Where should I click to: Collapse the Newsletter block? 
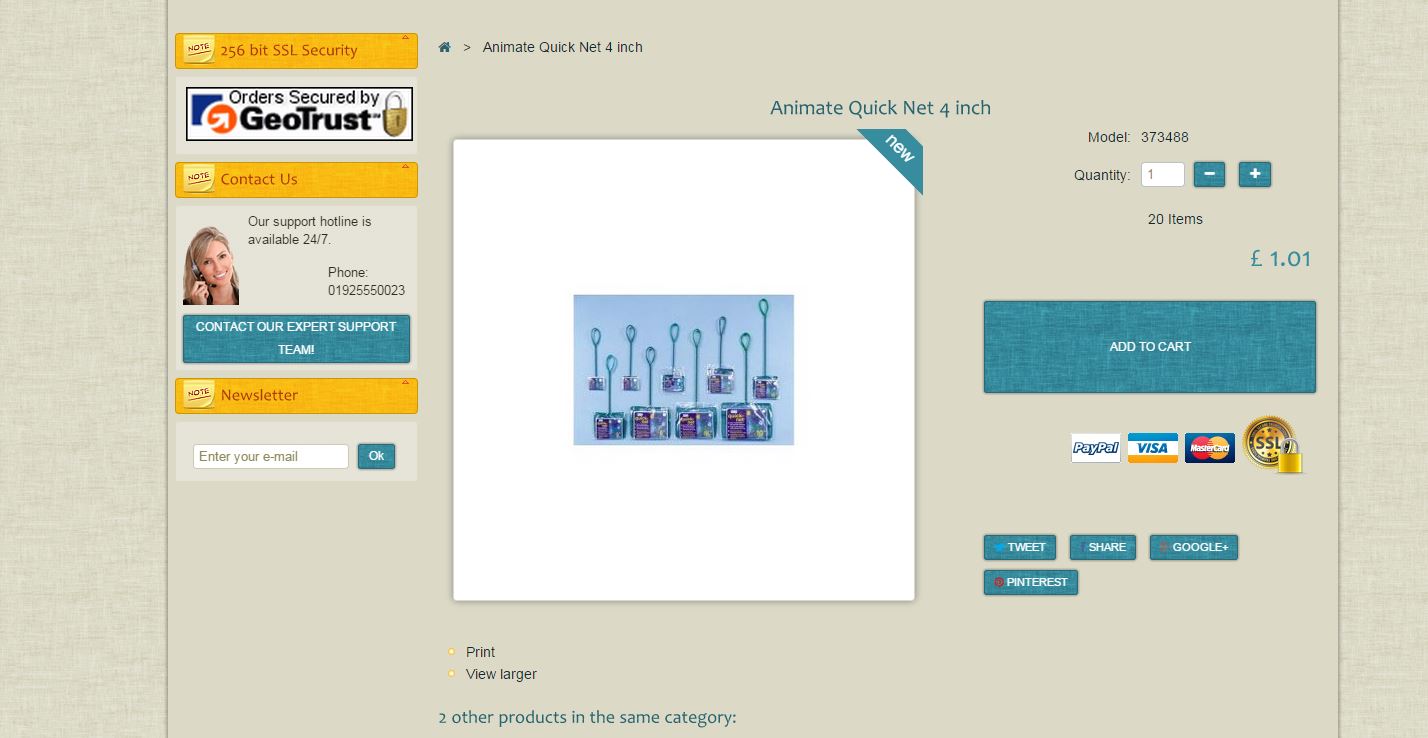coord(405,382)
